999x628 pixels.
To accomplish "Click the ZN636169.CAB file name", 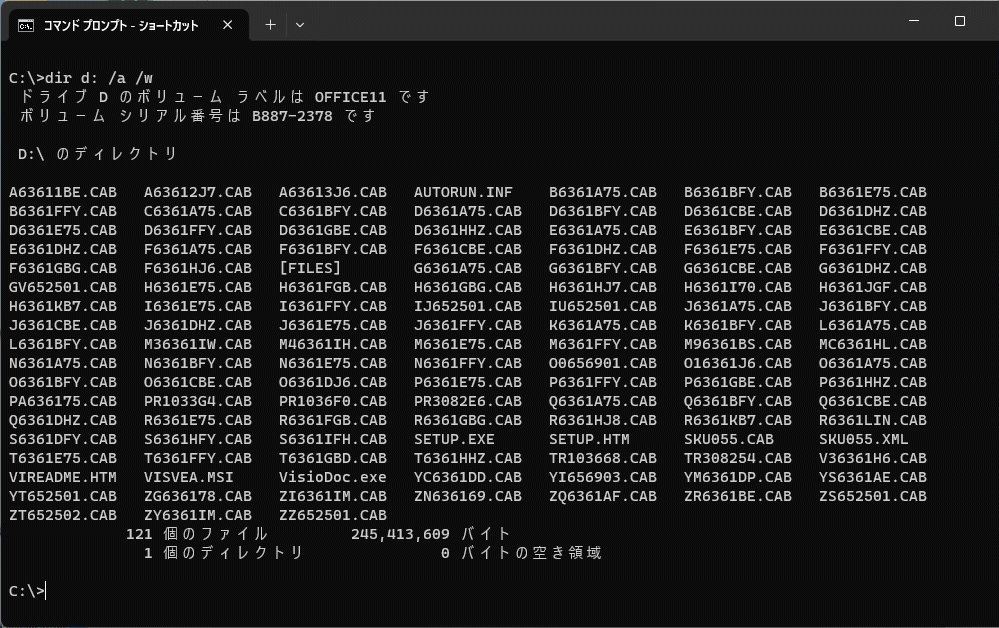I will pyautogui.click(x=468, y=496).
